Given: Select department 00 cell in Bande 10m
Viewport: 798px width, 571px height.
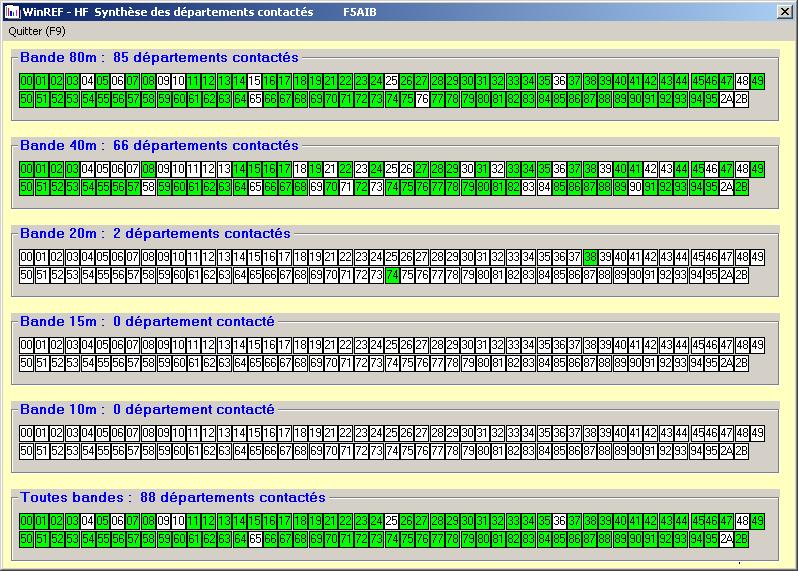Looking at the screenshot, I should click(26, 433).
